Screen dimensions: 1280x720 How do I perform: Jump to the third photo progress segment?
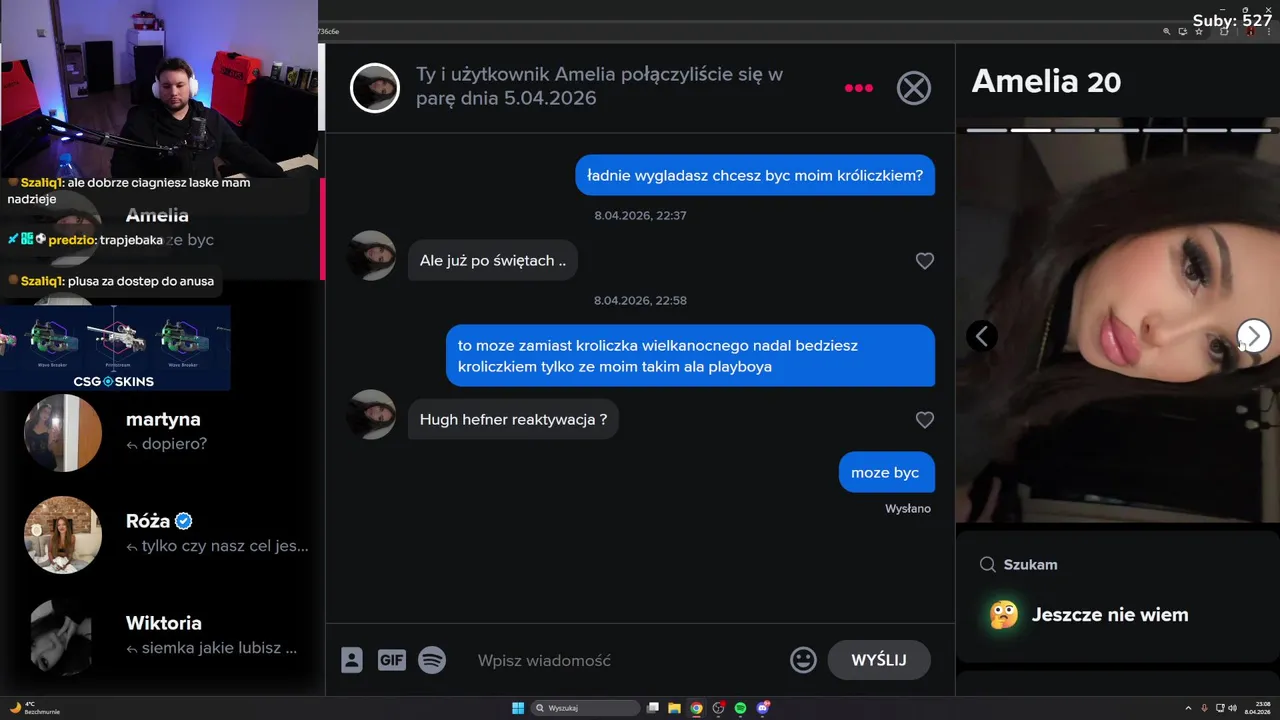(1075, 130)
